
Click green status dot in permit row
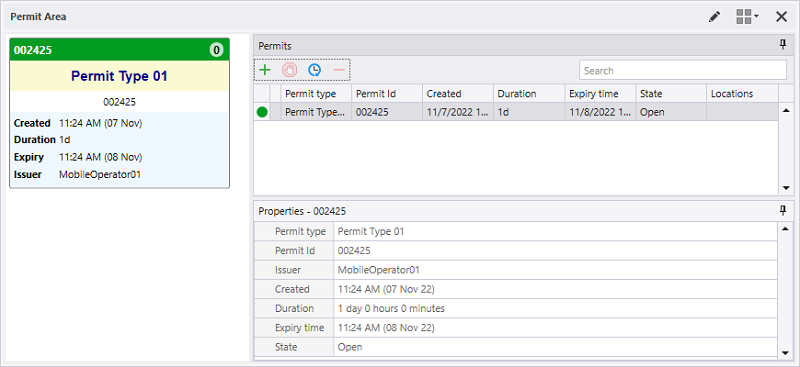pos(262,112)
